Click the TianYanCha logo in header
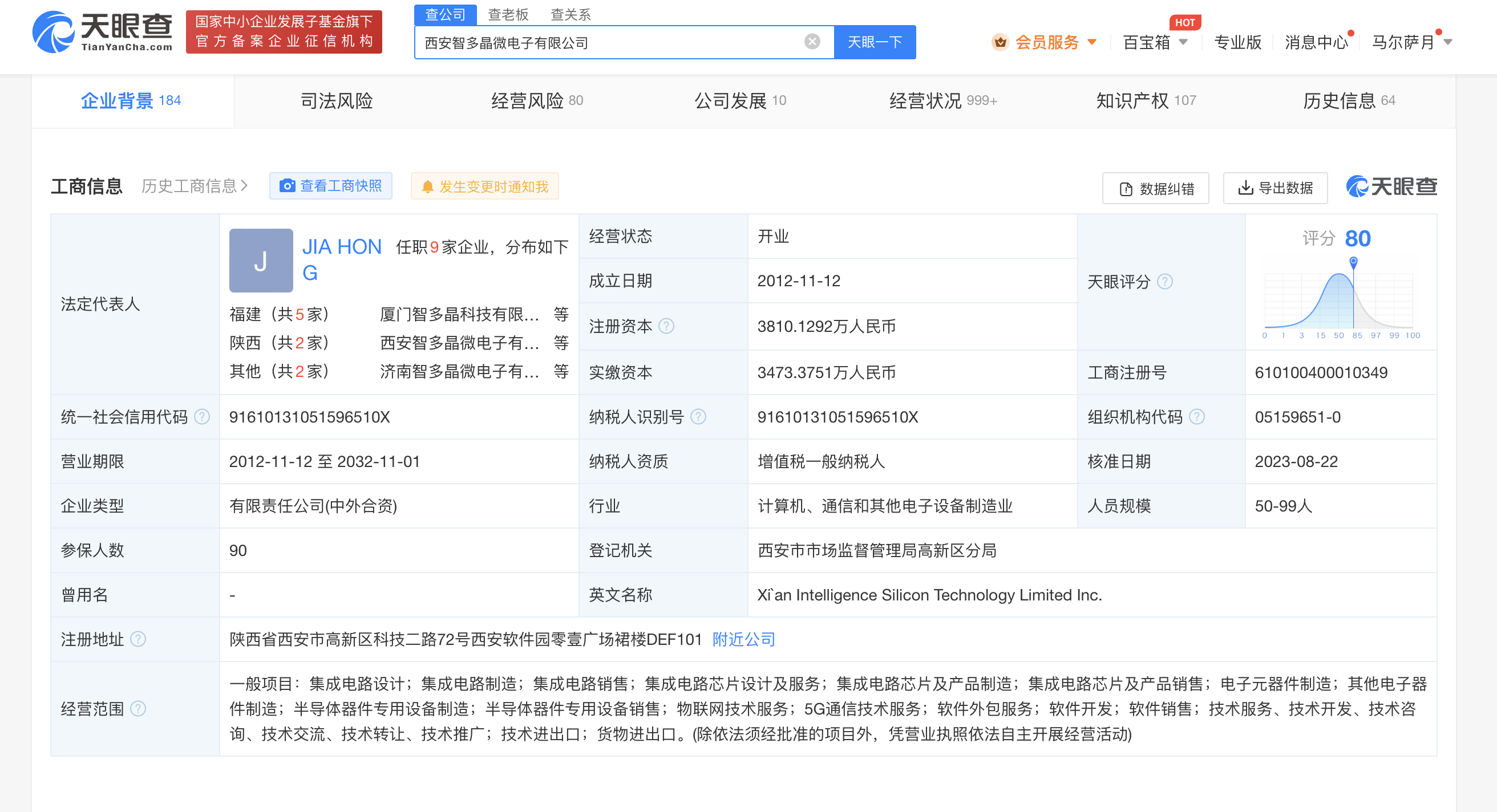1497x812 pixels. click(x=102, y=32)
